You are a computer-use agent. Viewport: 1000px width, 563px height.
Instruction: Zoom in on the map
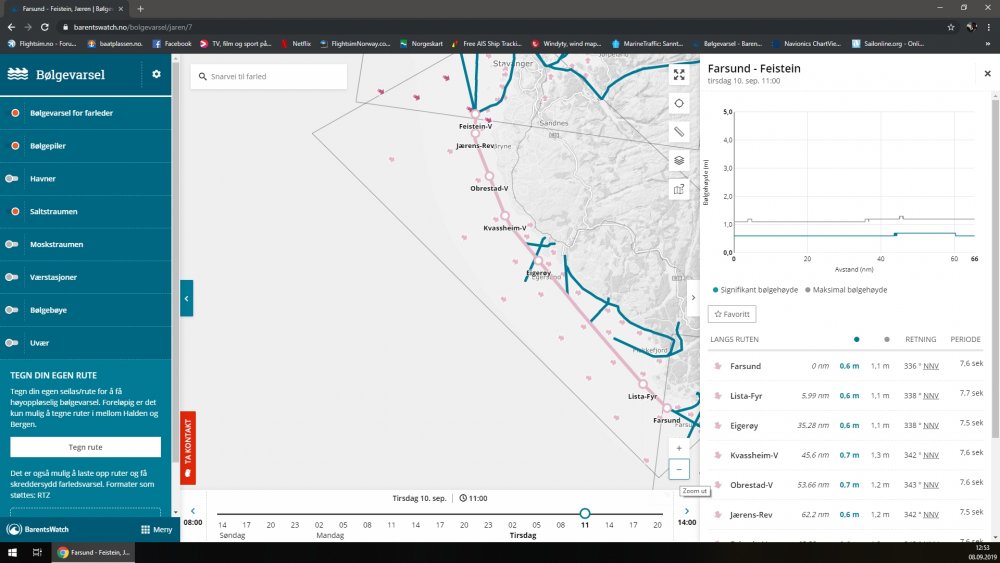pyautogui.click(x=679, y=448)
